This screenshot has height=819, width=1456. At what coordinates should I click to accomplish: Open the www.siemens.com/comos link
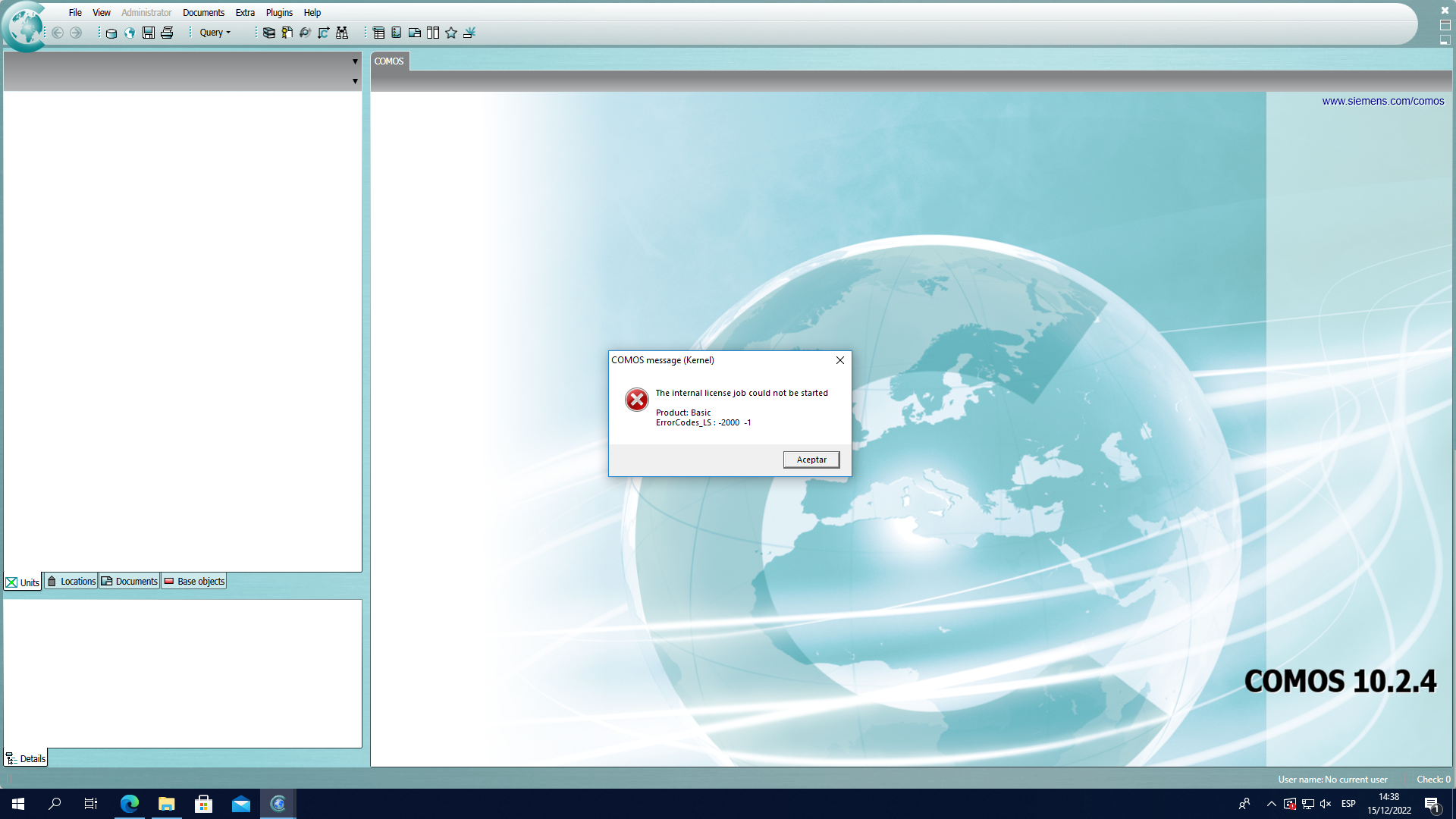click(1382, 101)
